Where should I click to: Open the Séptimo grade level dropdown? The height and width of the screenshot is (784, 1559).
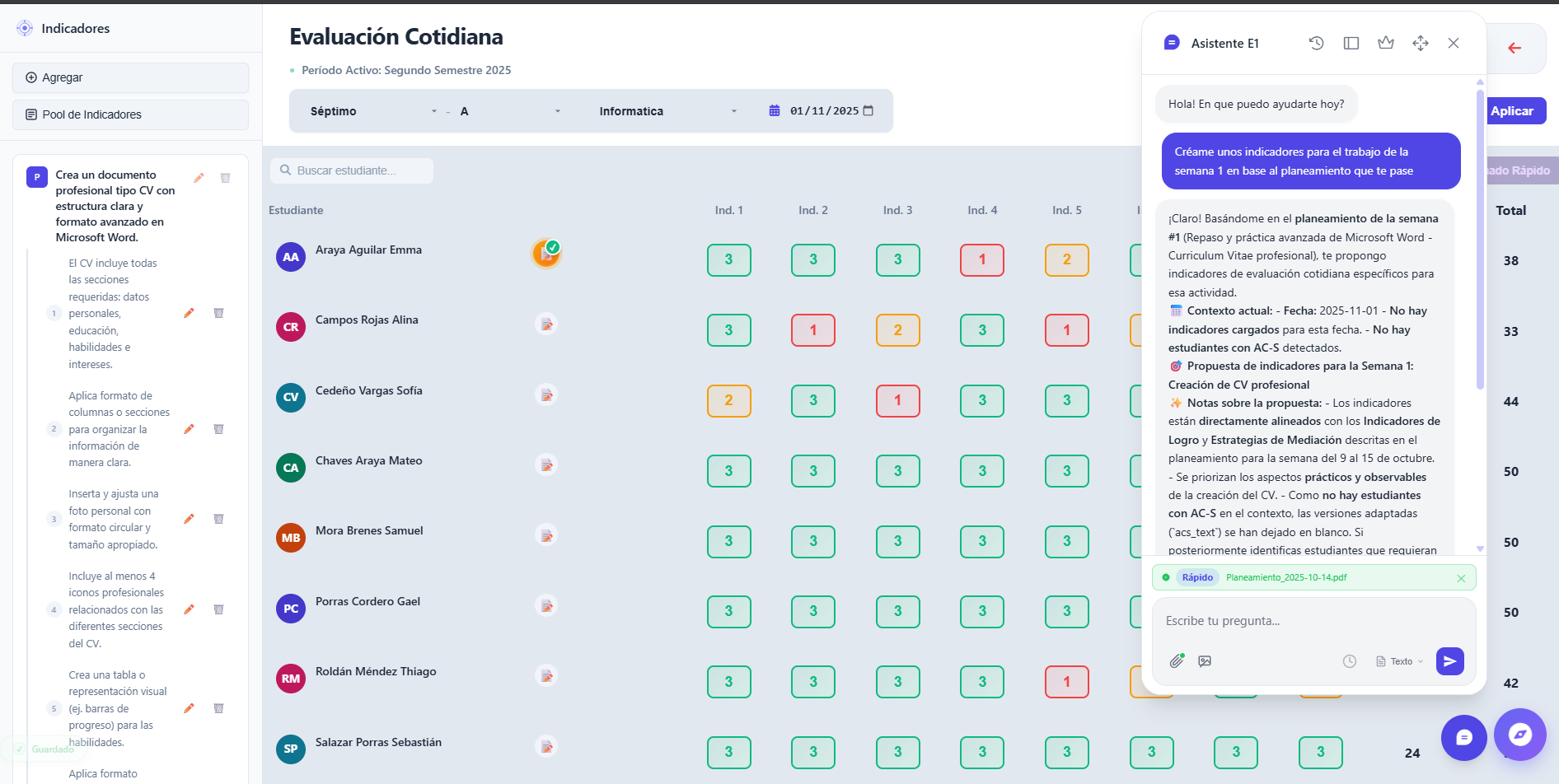click(372, 111)
